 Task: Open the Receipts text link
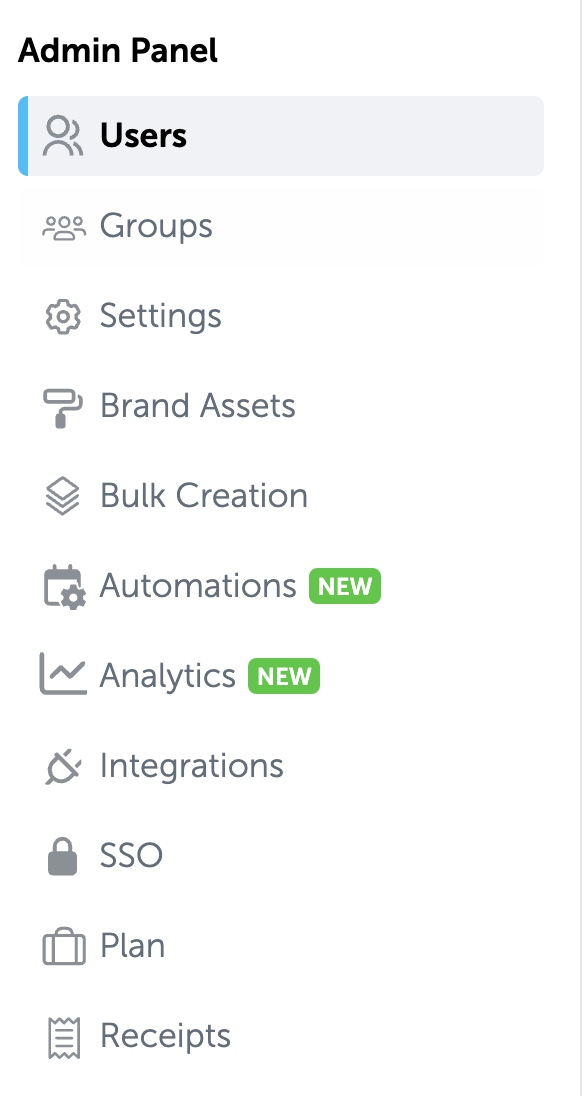(x=166, y=1037)
